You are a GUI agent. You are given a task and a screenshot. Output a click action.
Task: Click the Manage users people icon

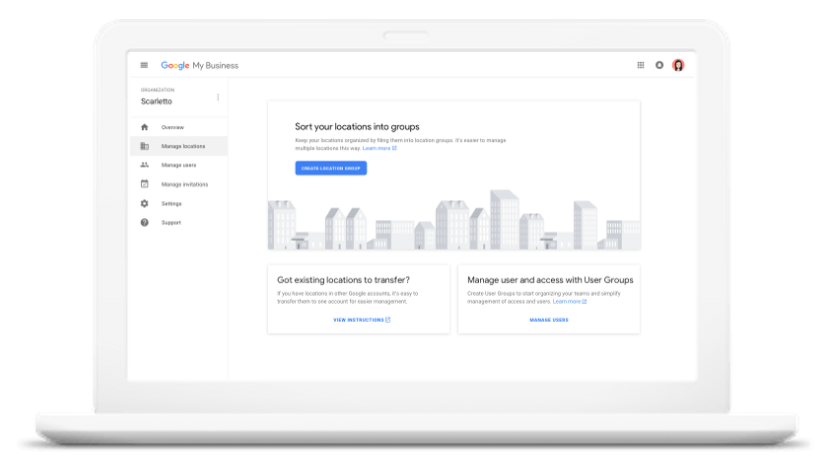tap(144, 165)
